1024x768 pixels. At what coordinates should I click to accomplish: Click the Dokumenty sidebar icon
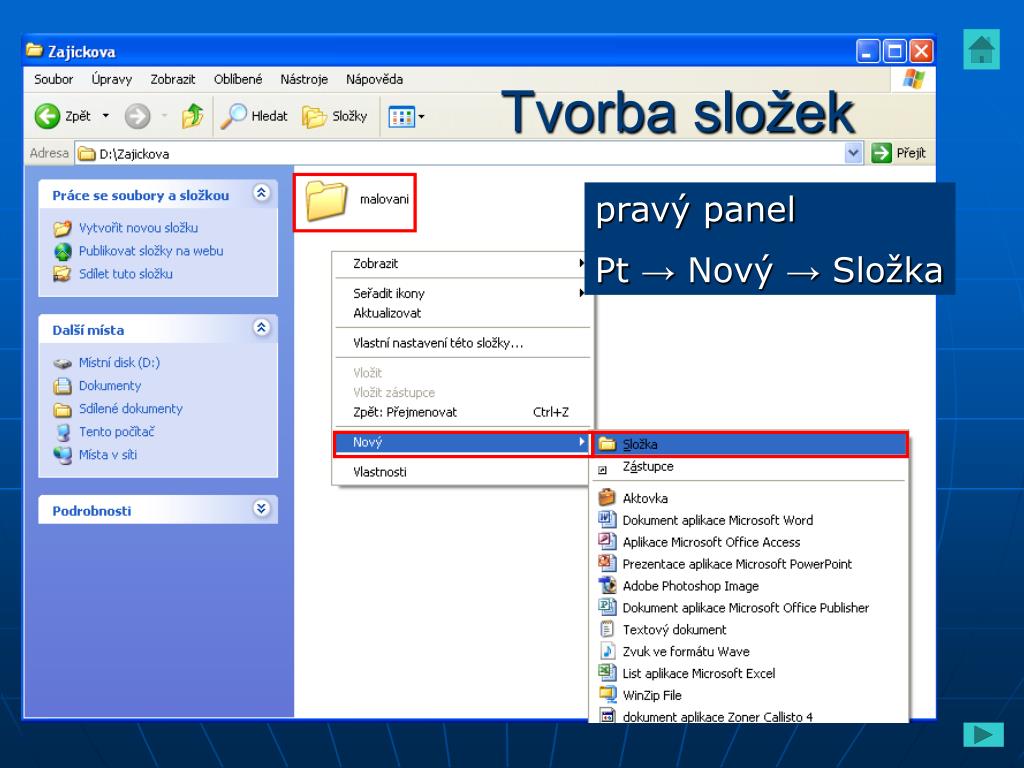coord(62,386)
